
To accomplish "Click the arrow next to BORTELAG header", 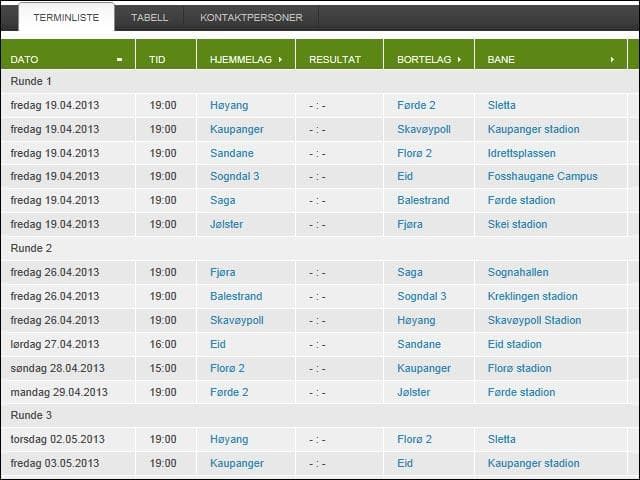I will pos(461,60).
